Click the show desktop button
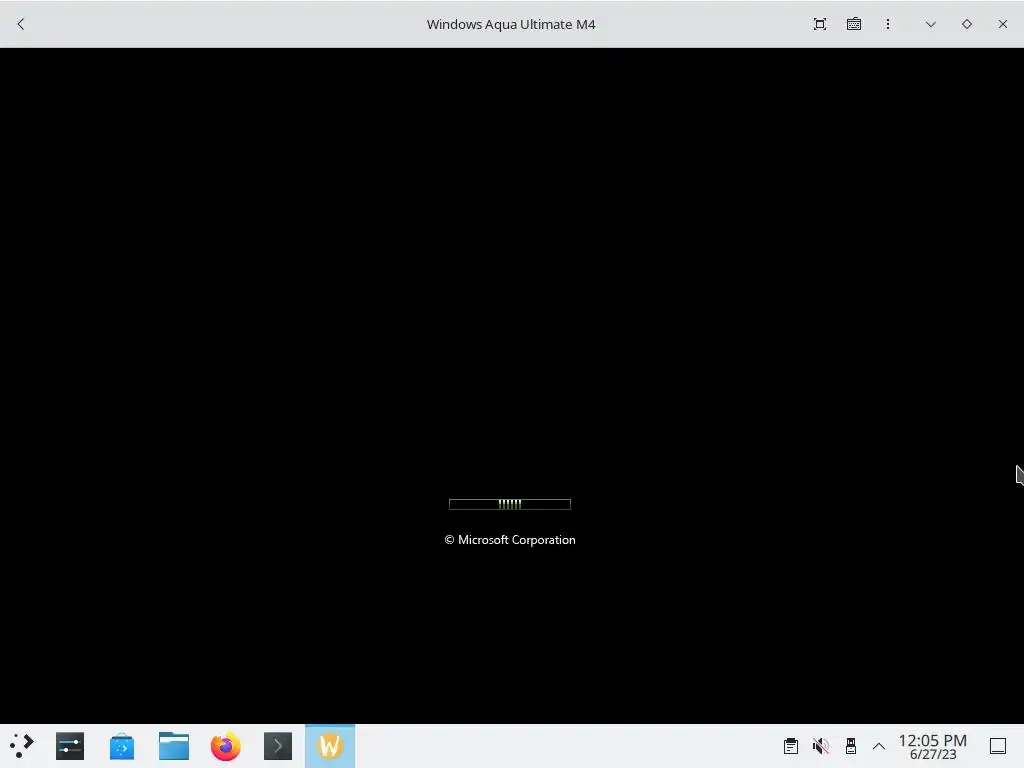 point(998,746)
